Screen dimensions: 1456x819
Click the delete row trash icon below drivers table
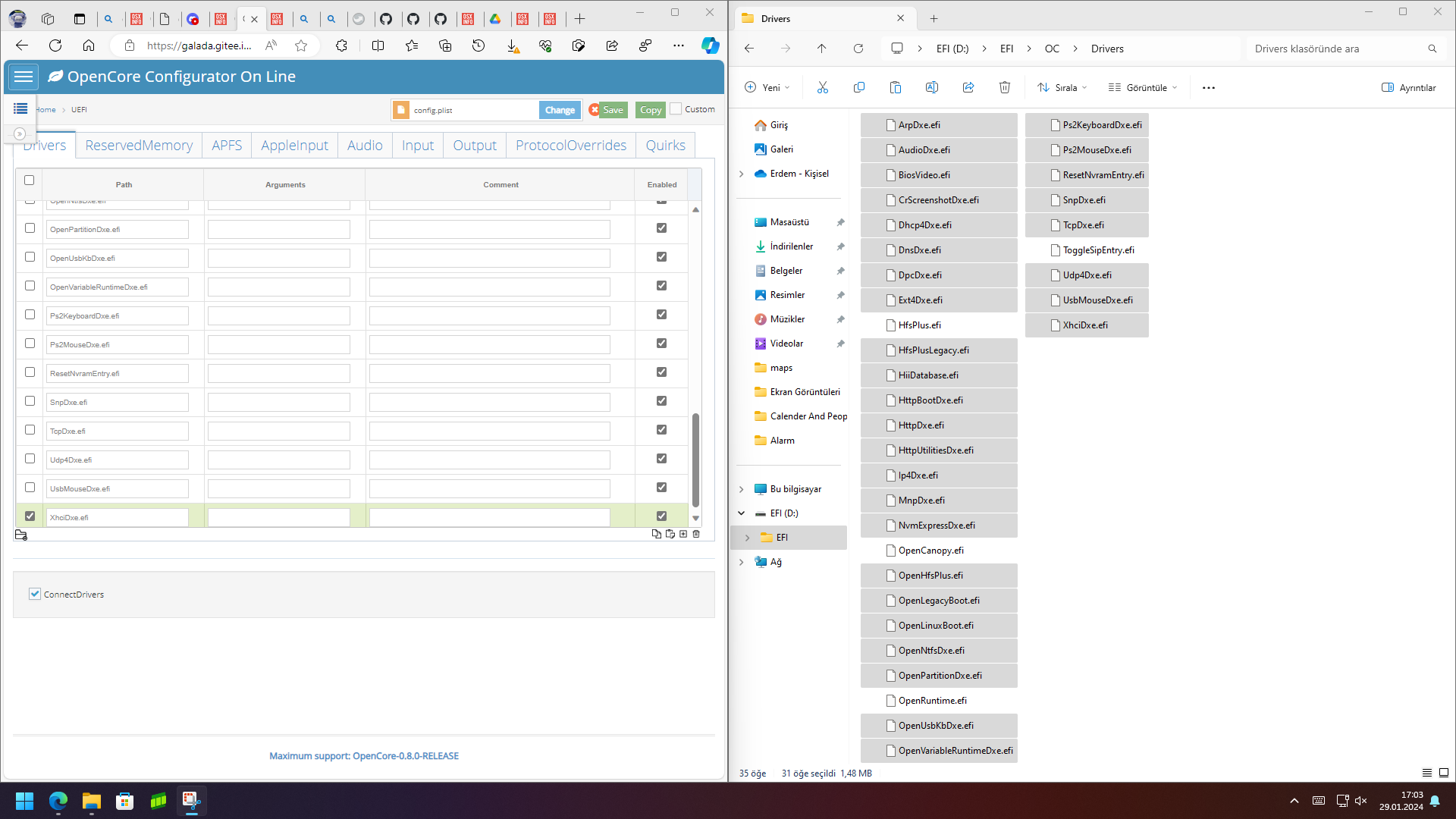pyautogui.click(x=696, y=534)
